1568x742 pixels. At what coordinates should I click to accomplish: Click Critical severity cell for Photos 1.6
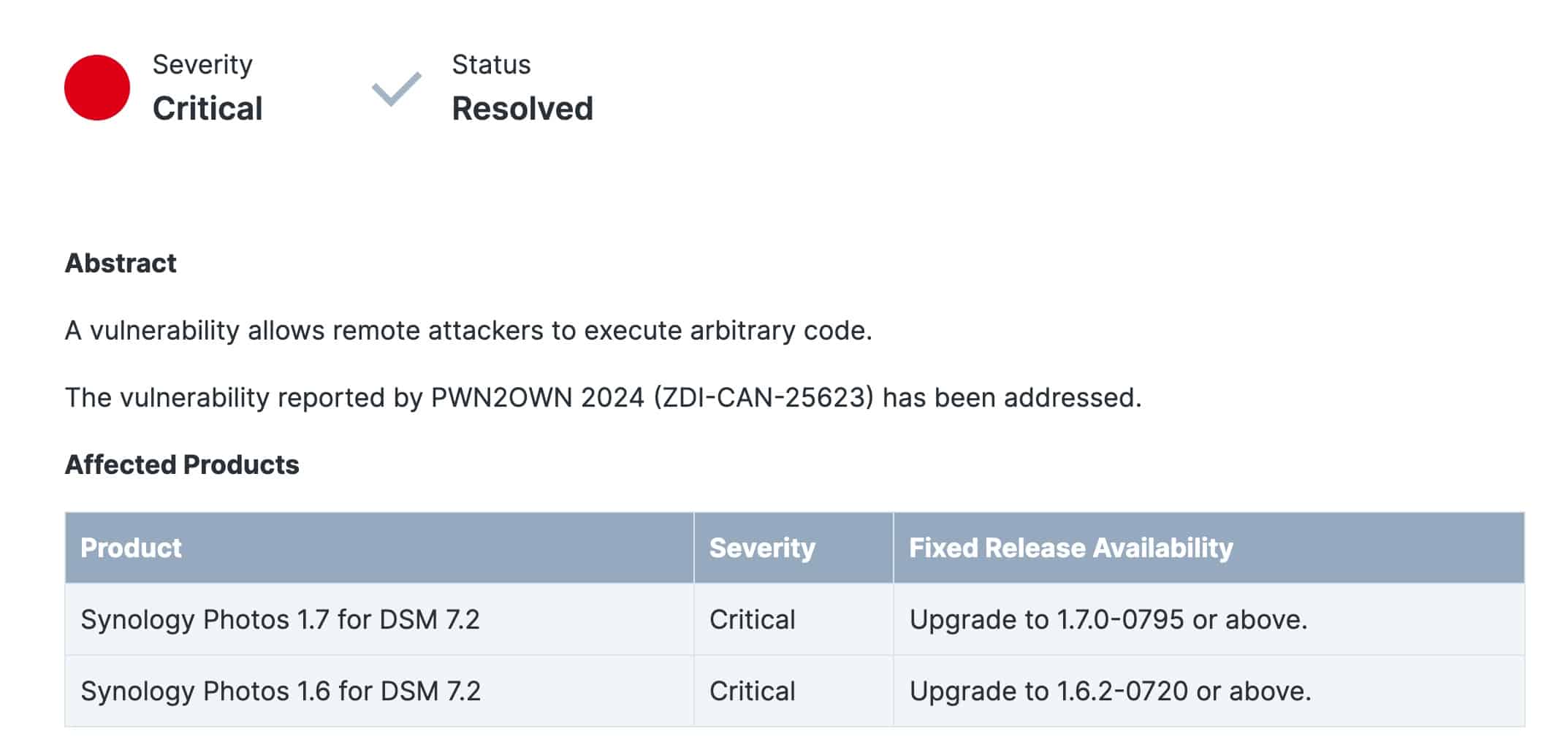point(793,691)
